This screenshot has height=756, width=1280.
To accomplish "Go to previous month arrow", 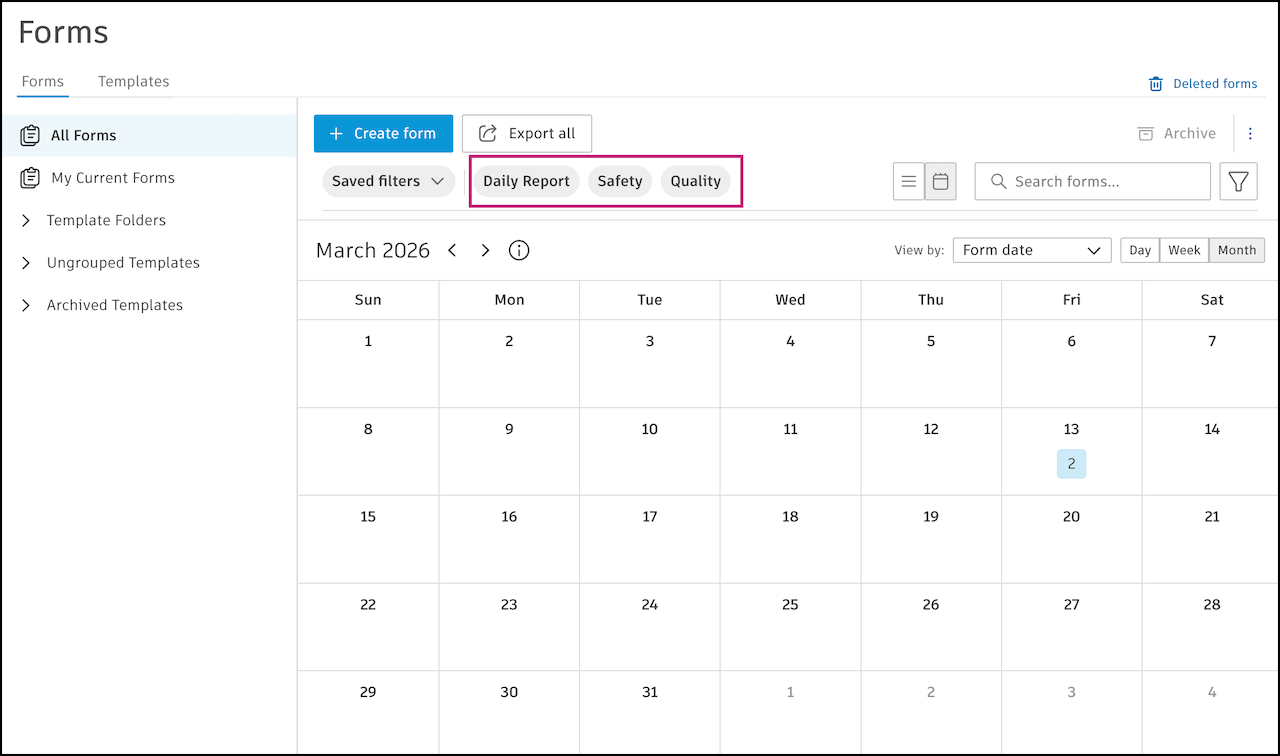I will 452,250.
